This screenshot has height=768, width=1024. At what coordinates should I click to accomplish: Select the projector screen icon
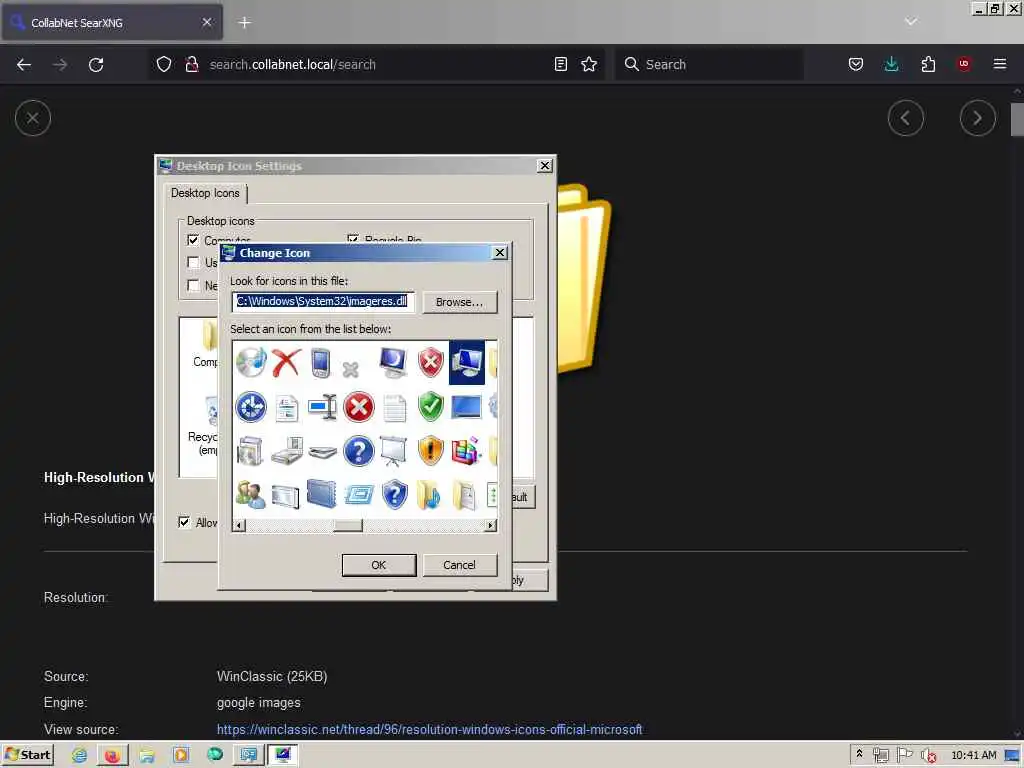[394, 451]
